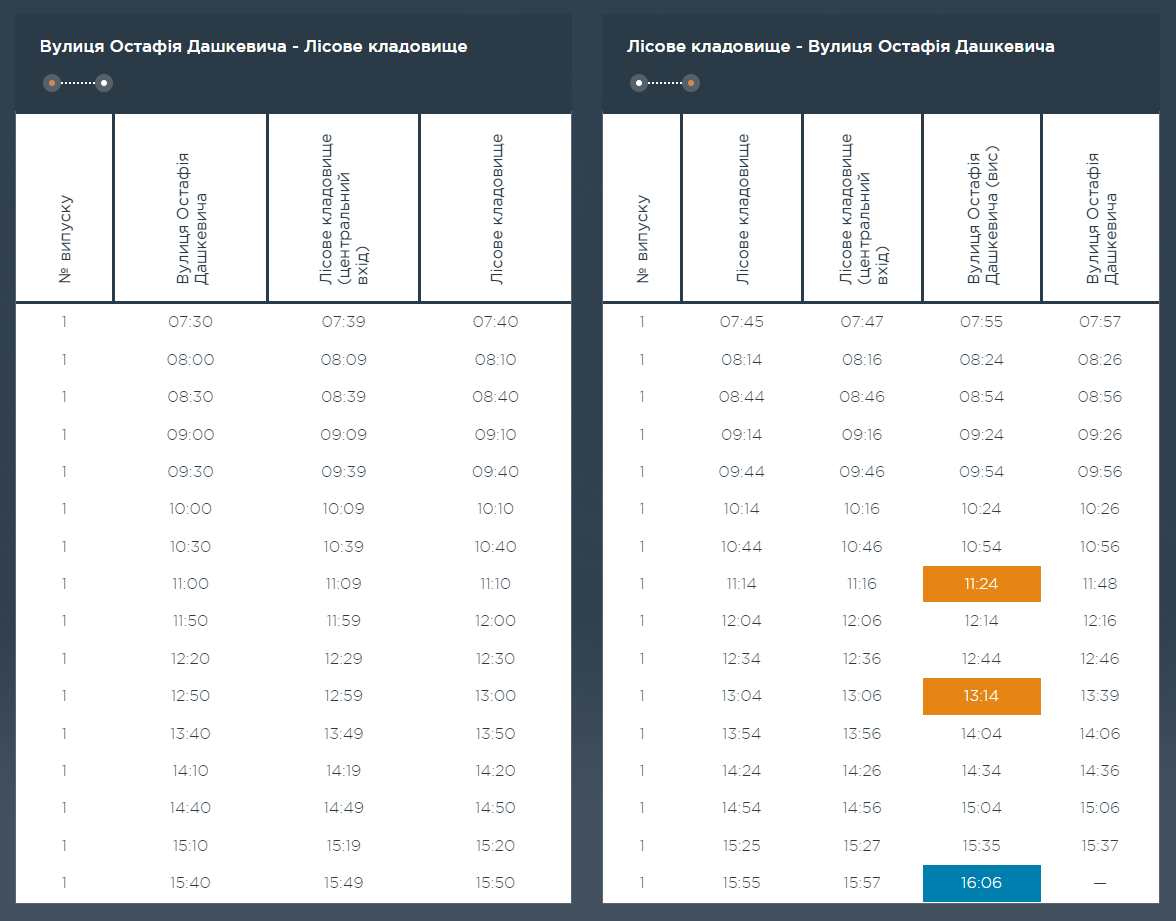Select the 07:45 departure in the right table
The image size is (1176, 921).
(x=741, y=322)
